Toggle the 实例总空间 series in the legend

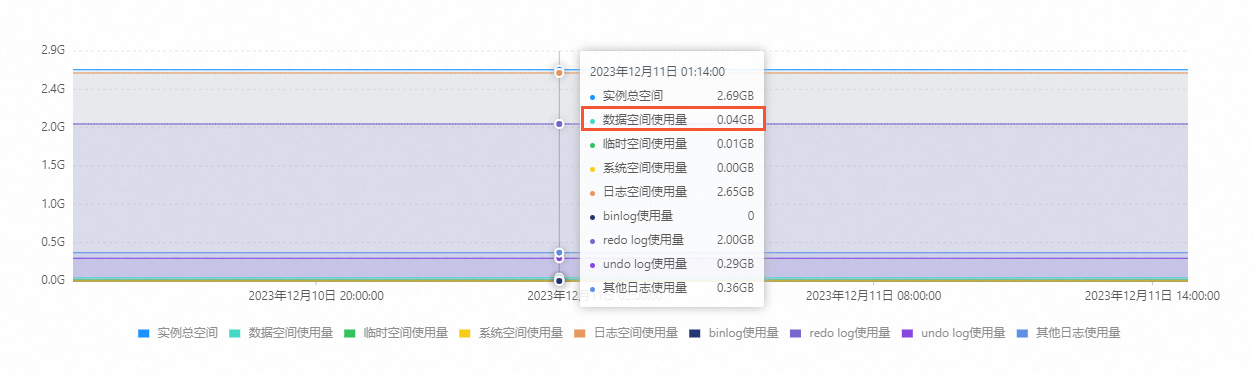point(177,333)
